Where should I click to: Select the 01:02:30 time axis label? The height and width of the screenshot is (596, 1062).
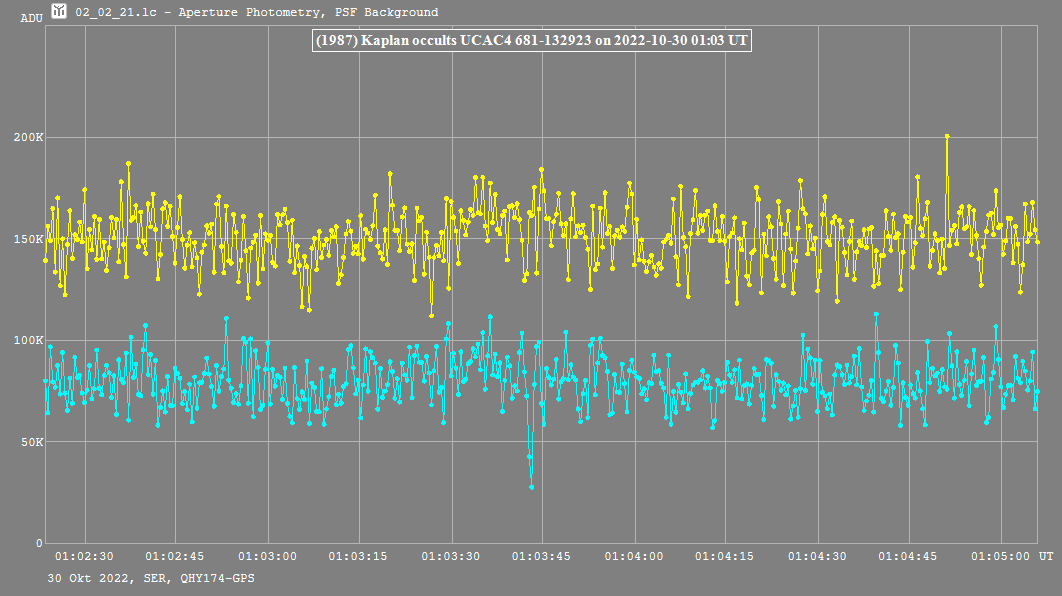click(x=84, y=556)
